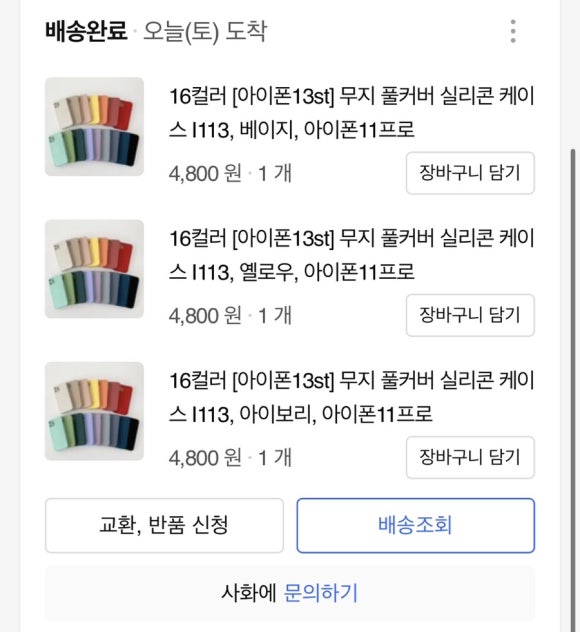Click the 4,800 원 price of 아이보리 item

pos(205,458)
